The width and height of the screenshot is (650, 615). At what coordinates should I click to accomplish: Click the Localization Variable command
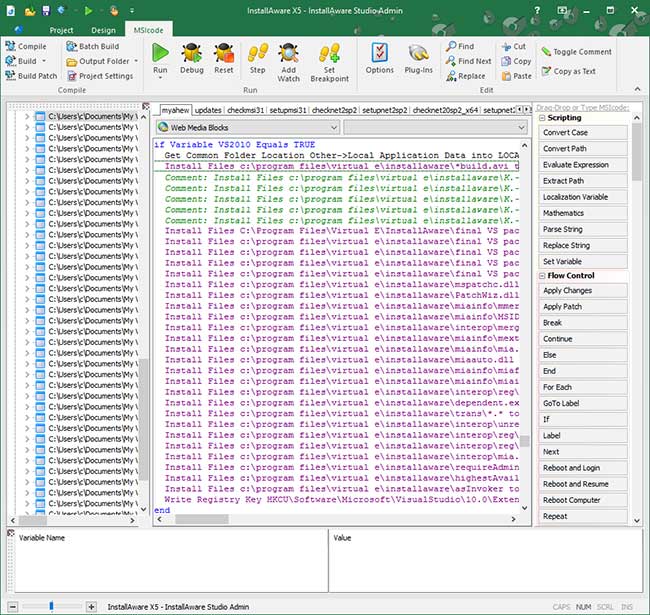(x=582, y=197)
